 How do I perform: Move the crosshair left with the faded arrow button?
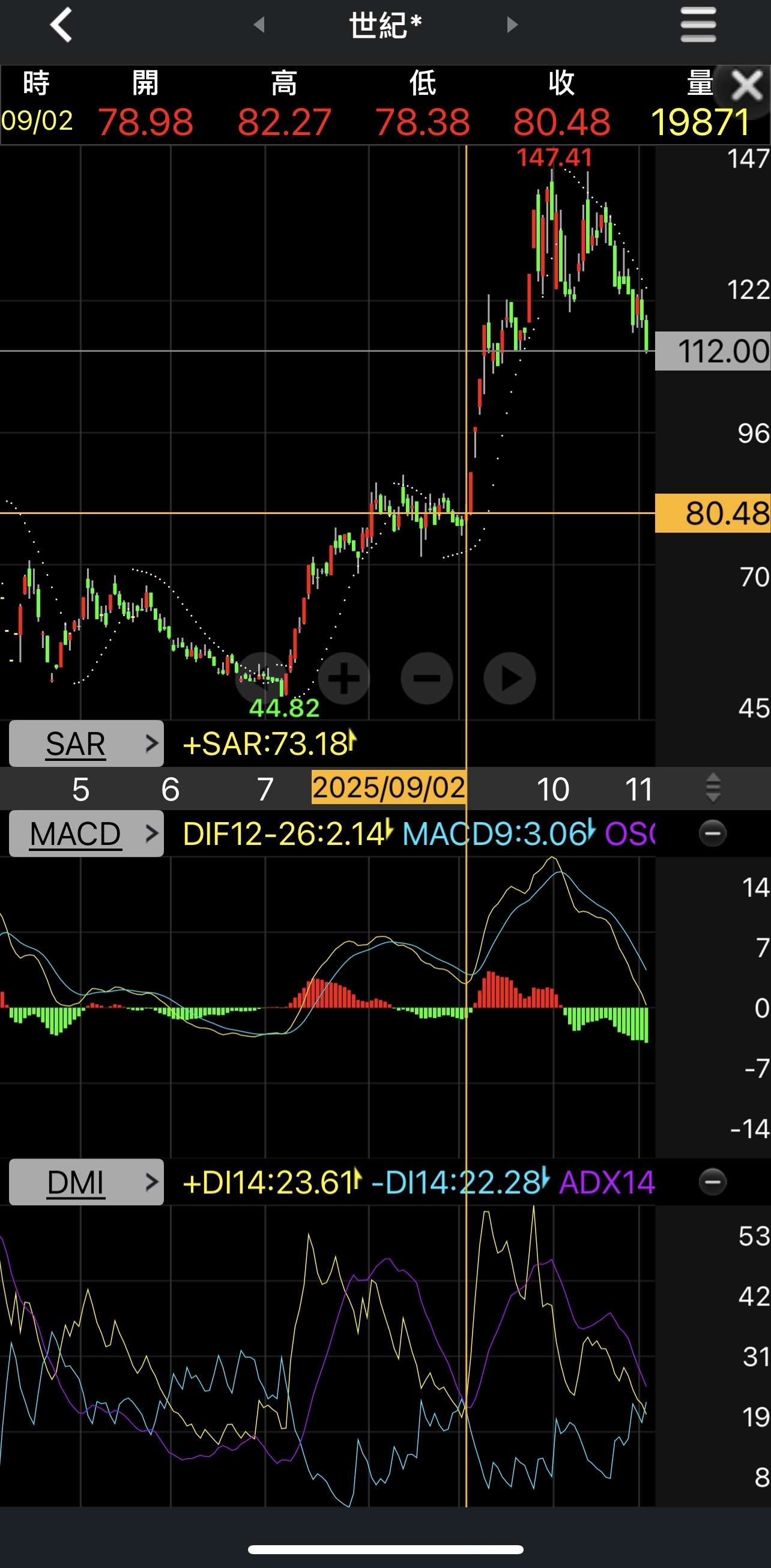tap(261, 678)
